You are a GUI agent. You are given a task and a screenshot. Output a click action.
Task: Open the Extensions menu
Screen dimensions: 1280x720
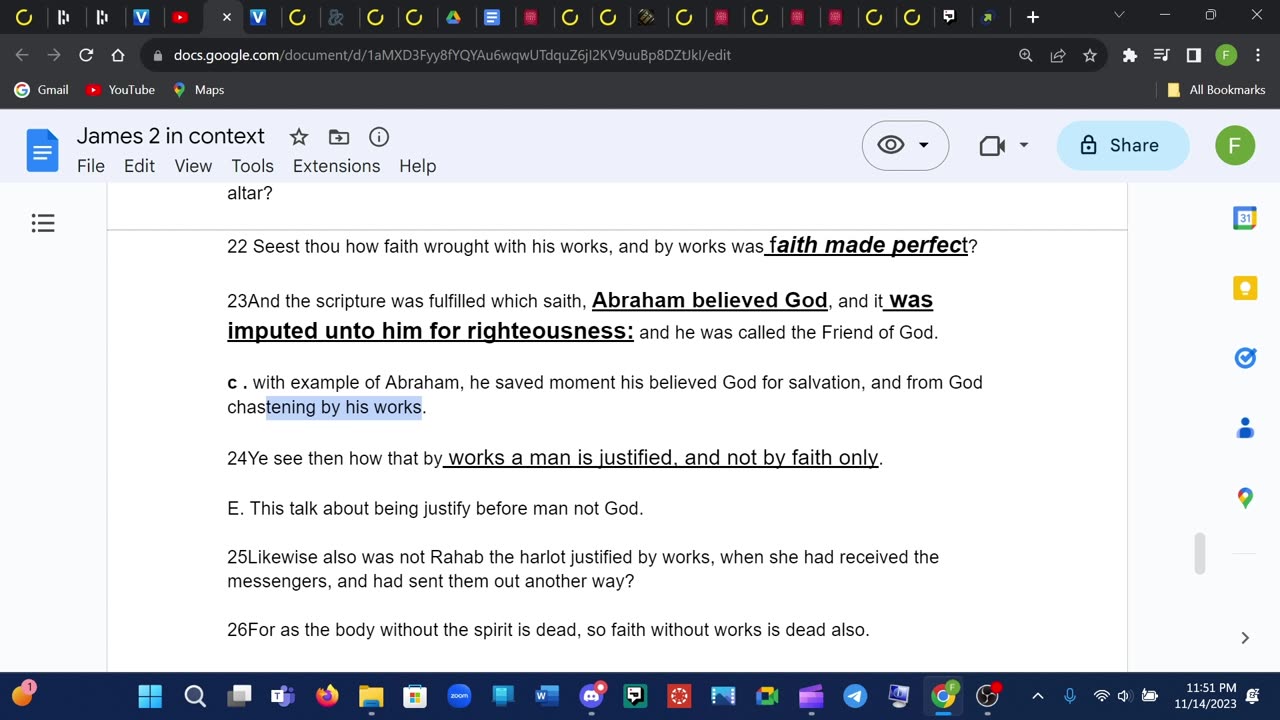coord(336,166)
